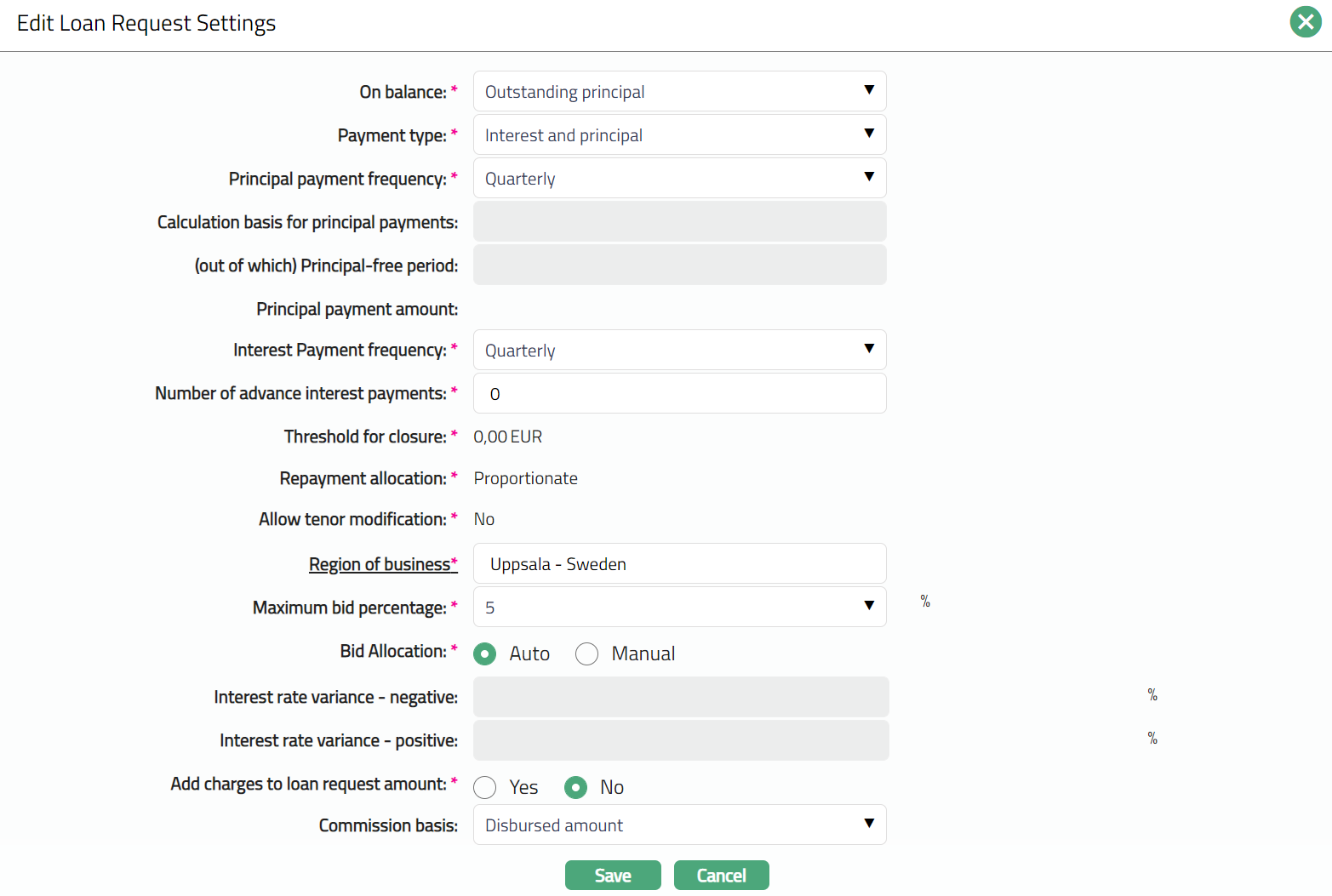Viewport: 1332px width, 896px height.
Task: Change the Interest Payment frequency selection
Action: point(679,350)
